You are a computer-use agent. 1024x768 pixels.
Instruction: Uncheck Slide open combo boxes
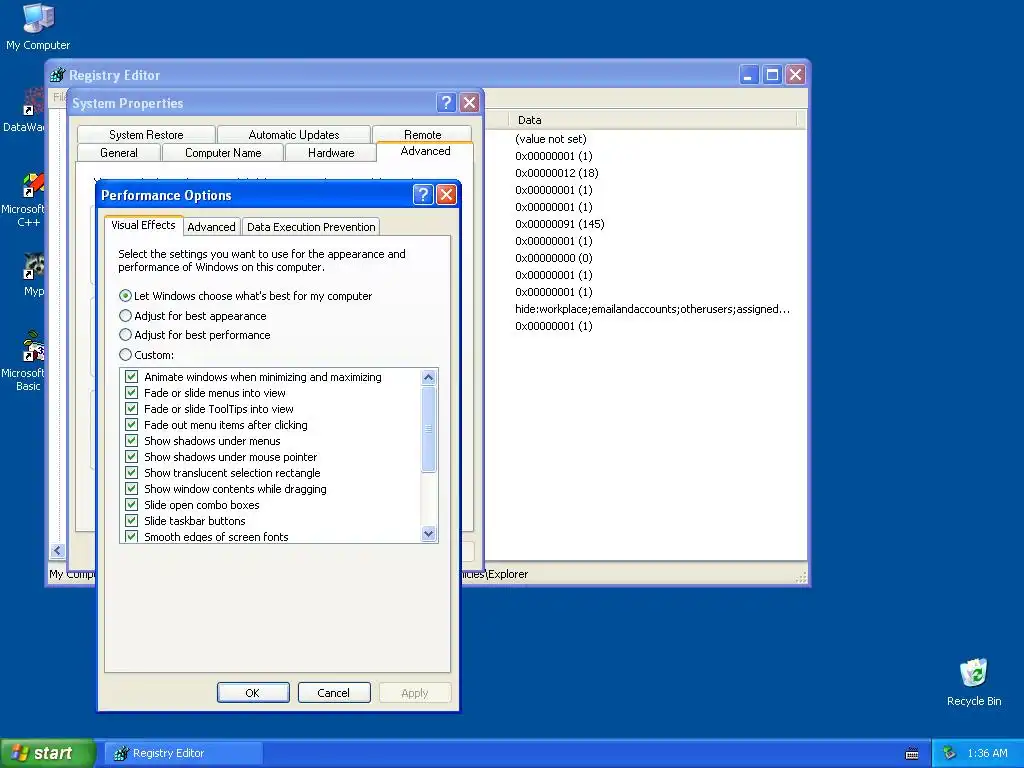click(131, 505)
